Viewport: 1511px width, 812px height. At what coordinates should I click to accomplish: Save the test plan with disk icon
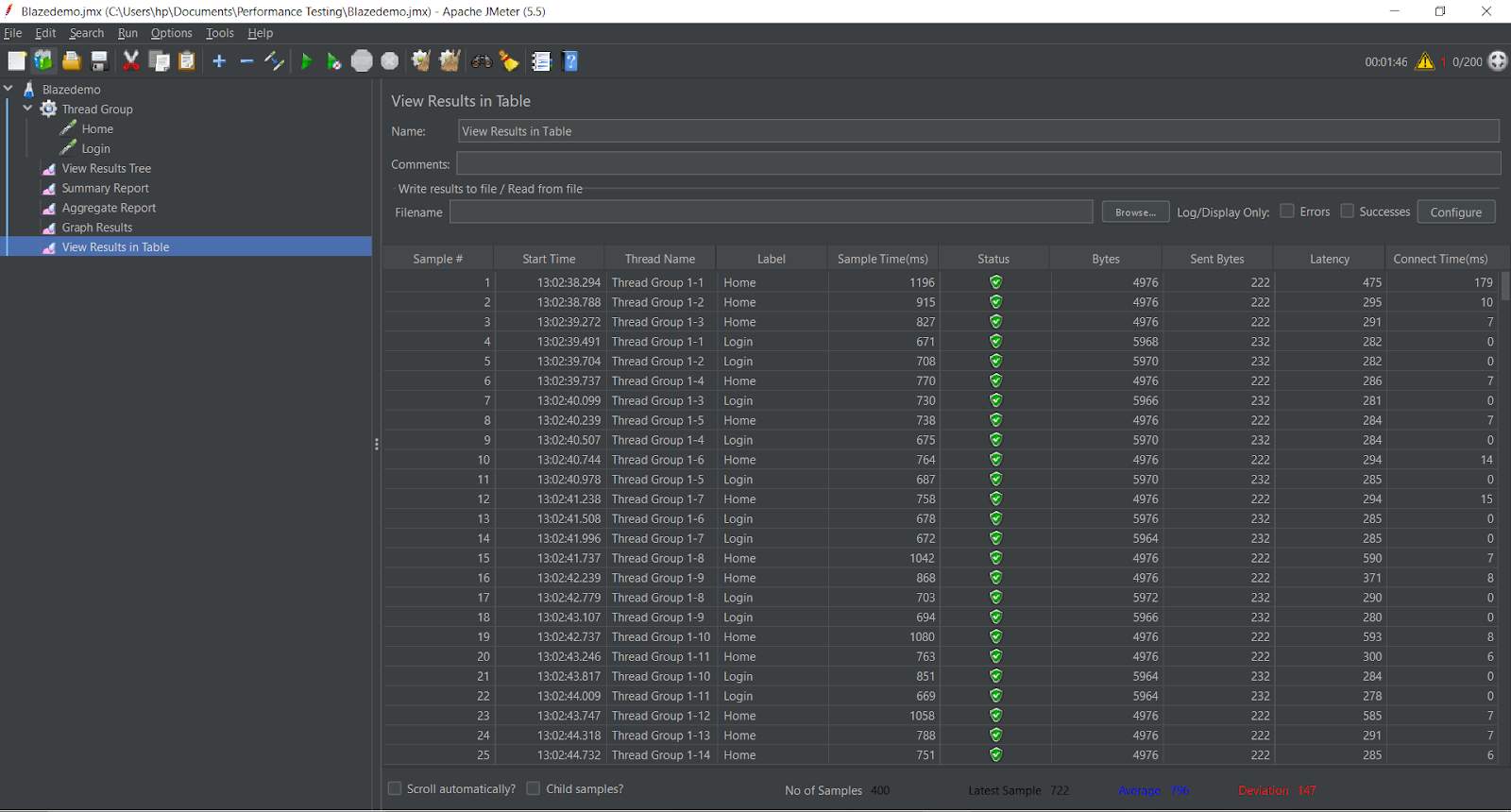[x=99, y=61]
